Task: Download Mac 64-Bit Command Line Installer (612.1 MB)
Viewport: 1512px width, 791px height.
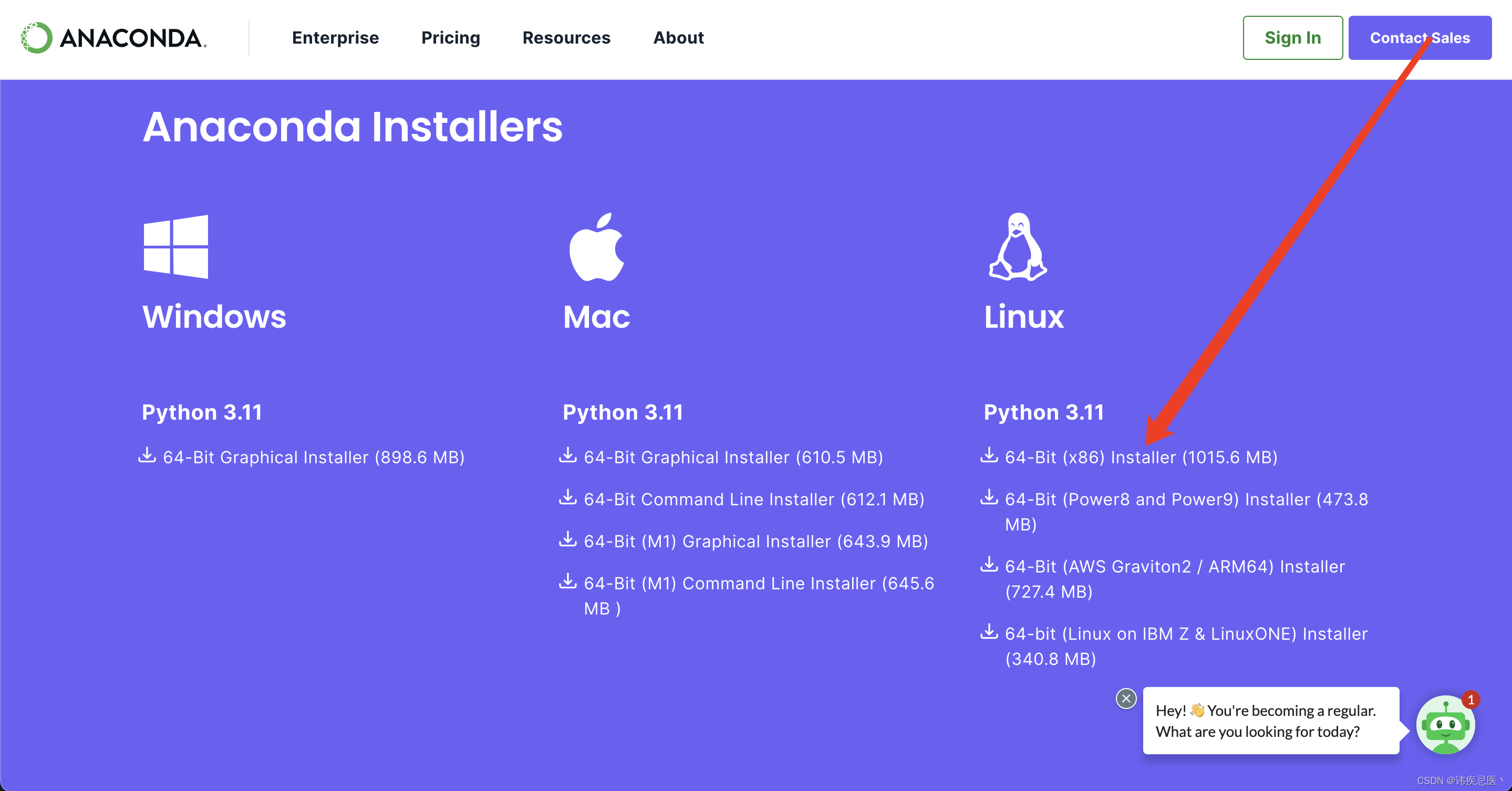Action: click(754, 499)
